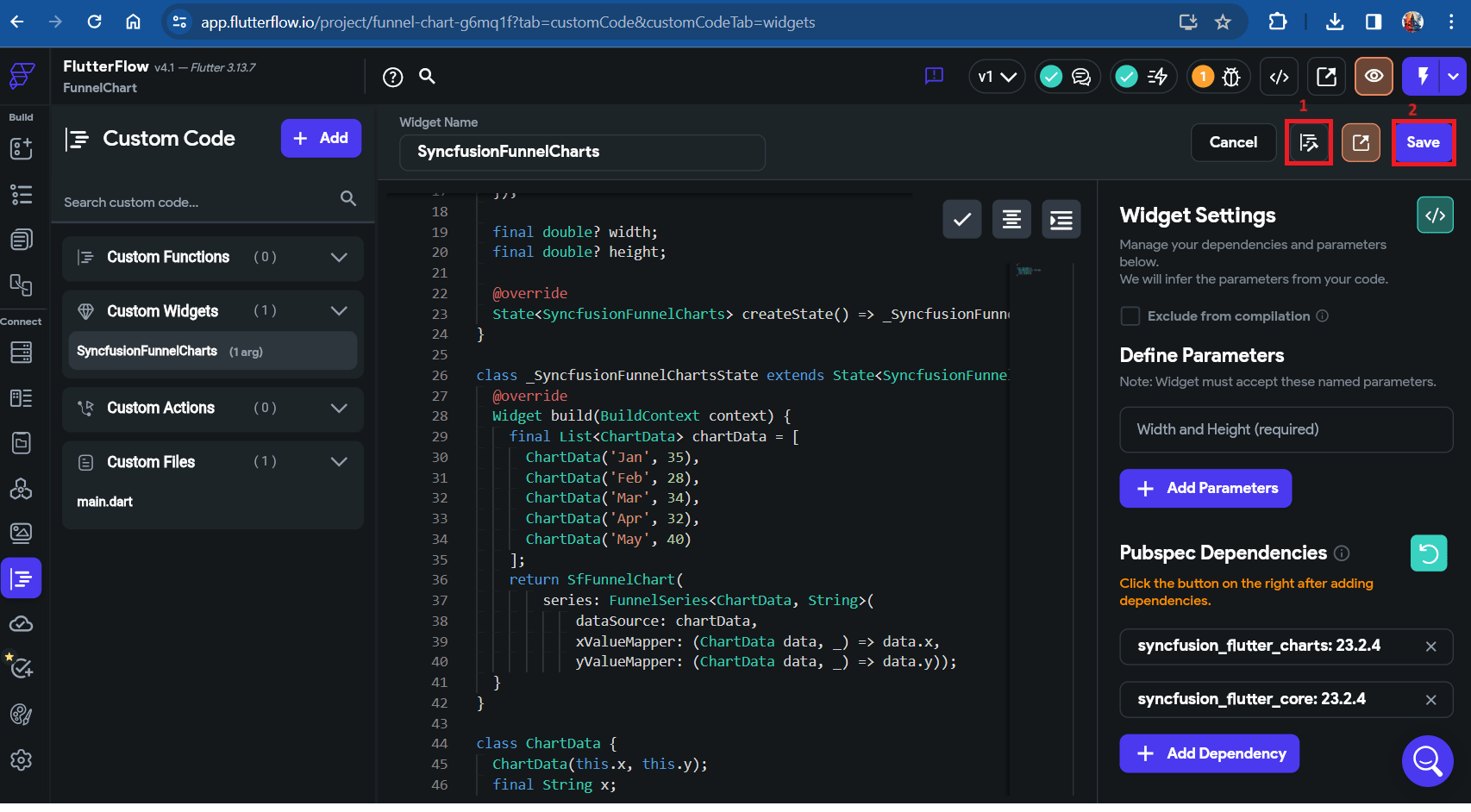The image size is (1471, 812).
Task: Refresh pubspec dependencies green button
Action: coord(1429,553)
